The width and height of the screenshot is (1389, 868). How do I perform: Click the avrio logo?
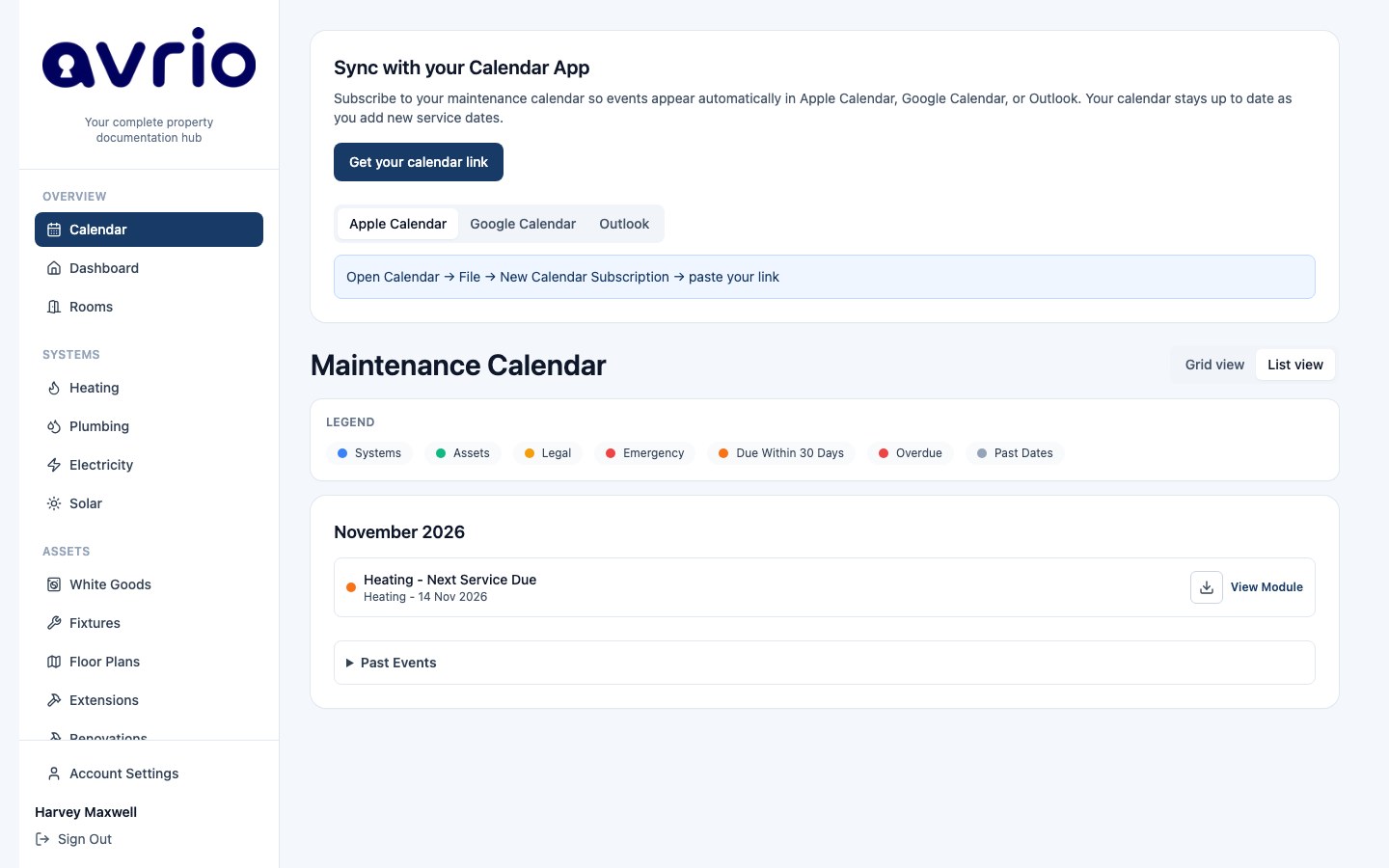(x=150, y=58)
